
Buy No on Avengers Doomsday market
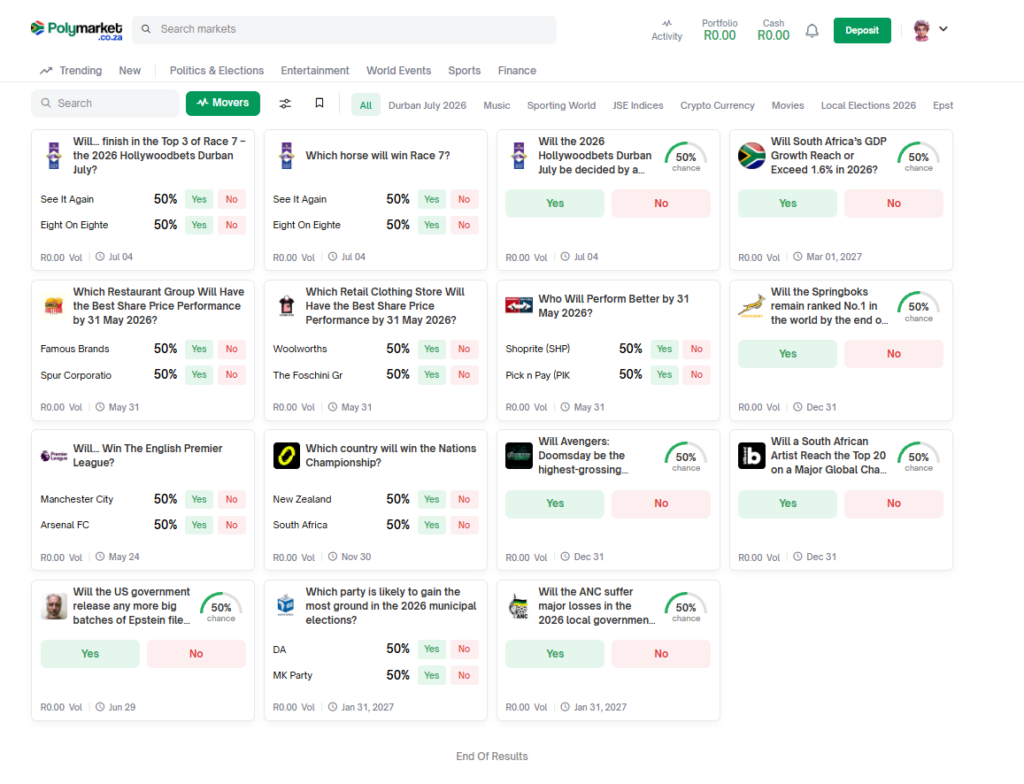click(661, 504)
